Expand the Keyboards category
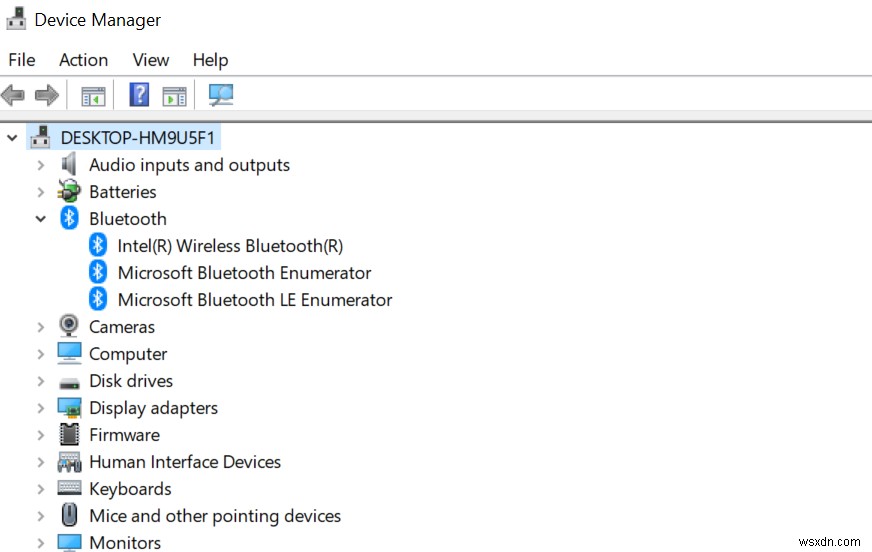Screen dimensions: 872x552 point(41,489)
